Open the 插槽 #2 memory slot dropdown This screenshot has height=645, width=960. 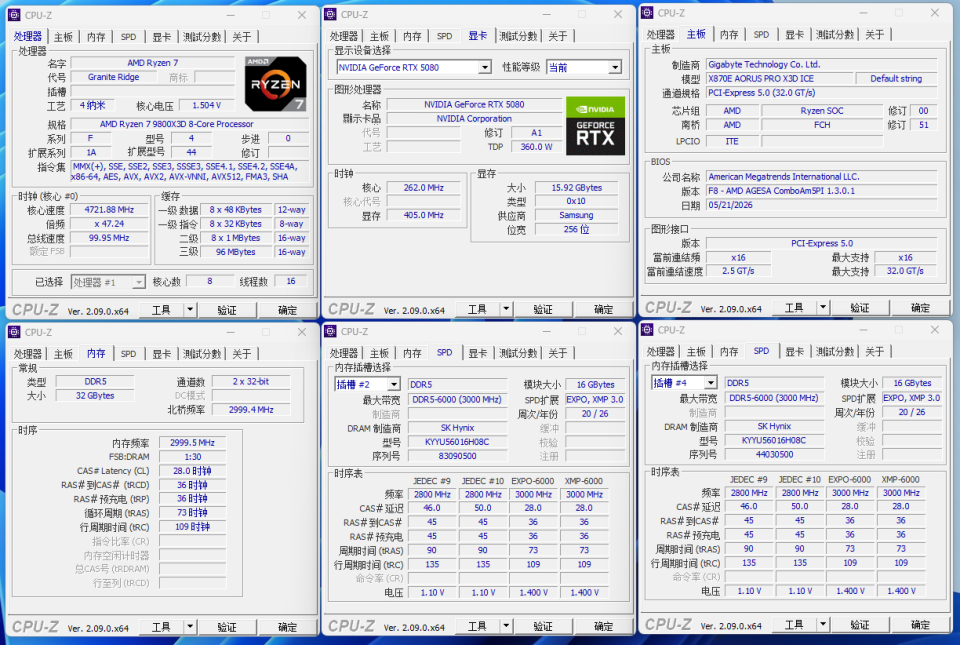tap(394, 384)
